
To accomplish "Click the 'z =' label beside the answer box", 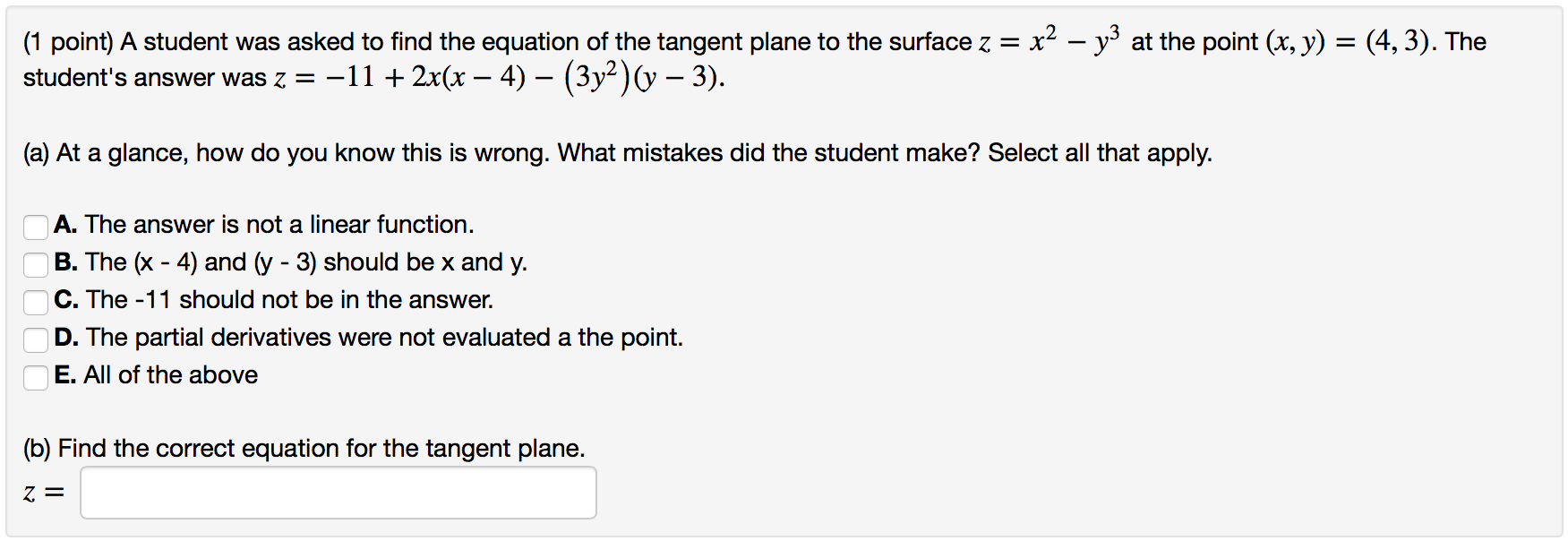I will 43,493.
